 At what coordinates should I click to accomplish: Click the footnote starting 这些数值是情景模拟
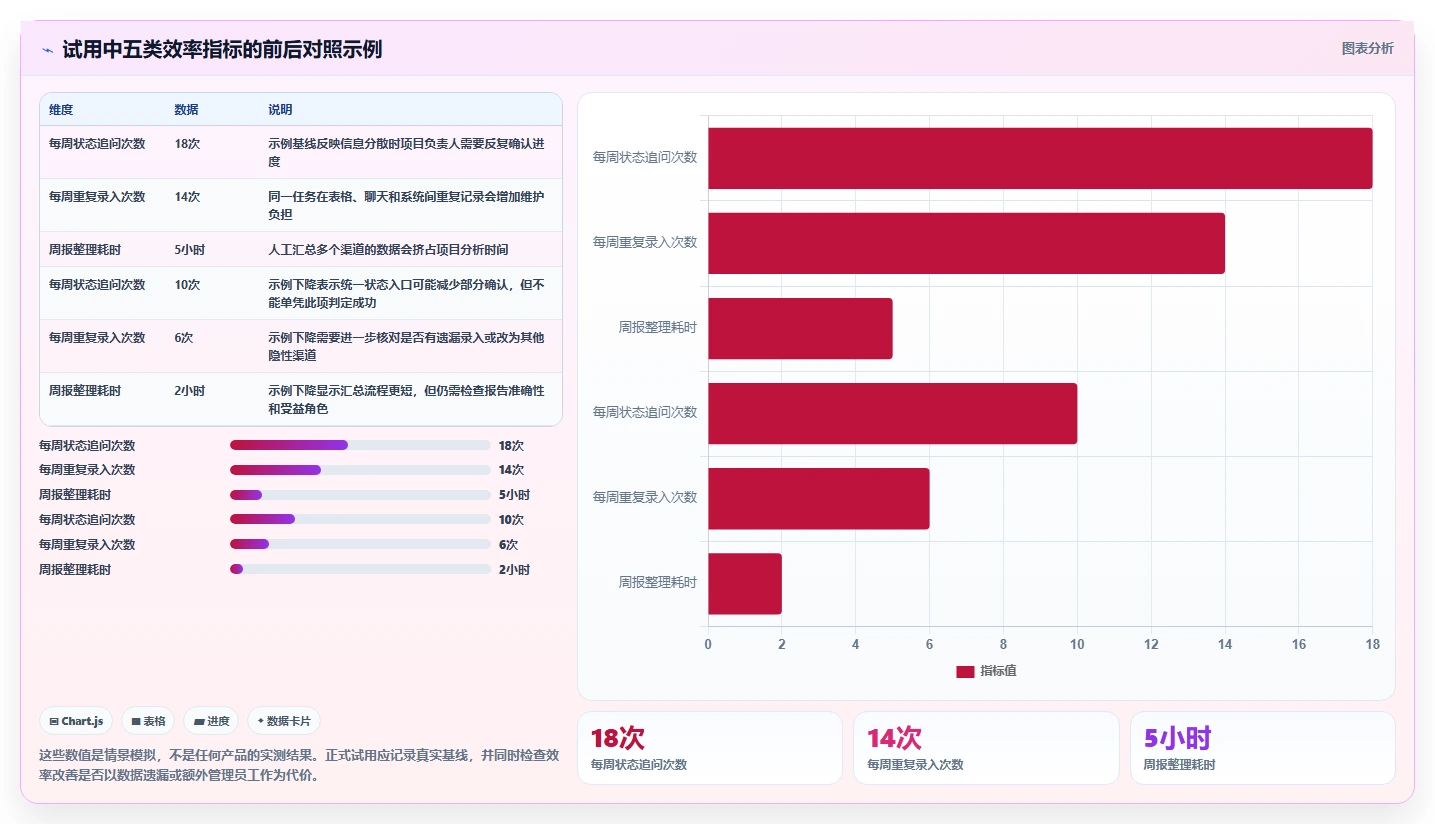click(299, 765)
